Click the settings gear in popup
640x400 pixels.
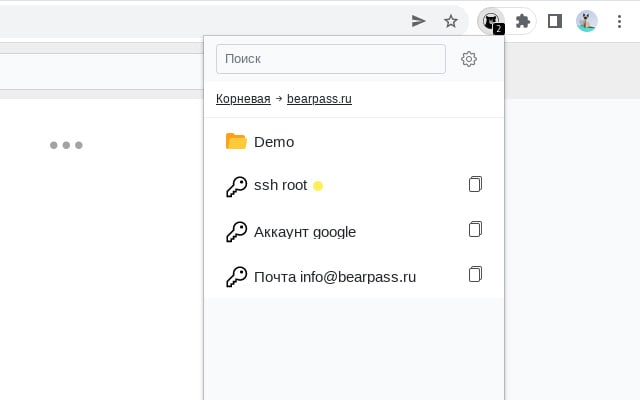pyautogui.click(x=469, y=59)
